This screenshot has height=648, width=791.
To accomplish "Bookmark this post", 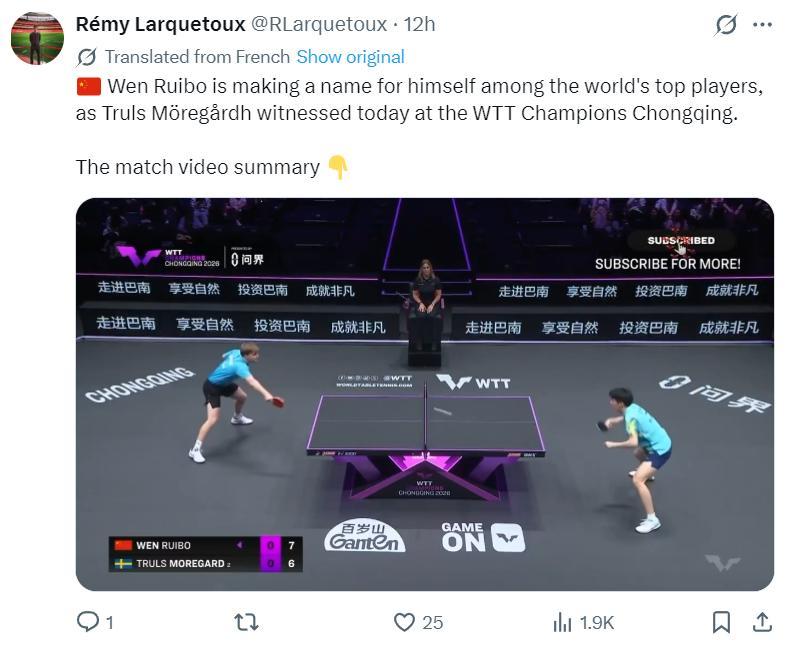I will click(721, 622).
